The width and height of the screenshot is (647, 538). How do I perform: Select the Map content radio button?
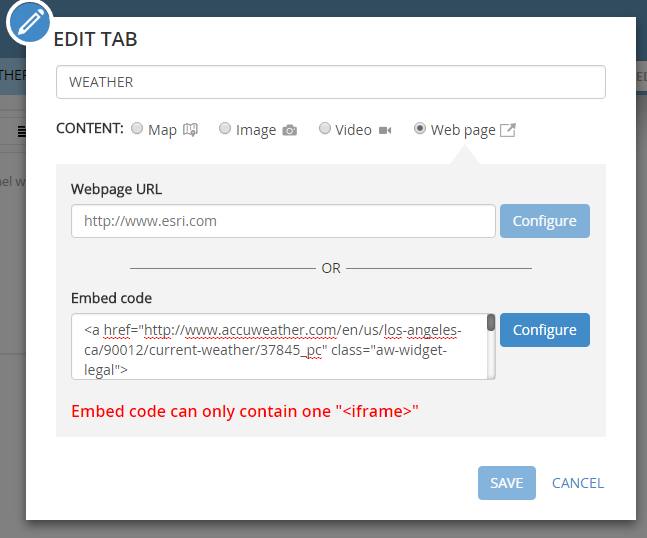click(137, 129)
